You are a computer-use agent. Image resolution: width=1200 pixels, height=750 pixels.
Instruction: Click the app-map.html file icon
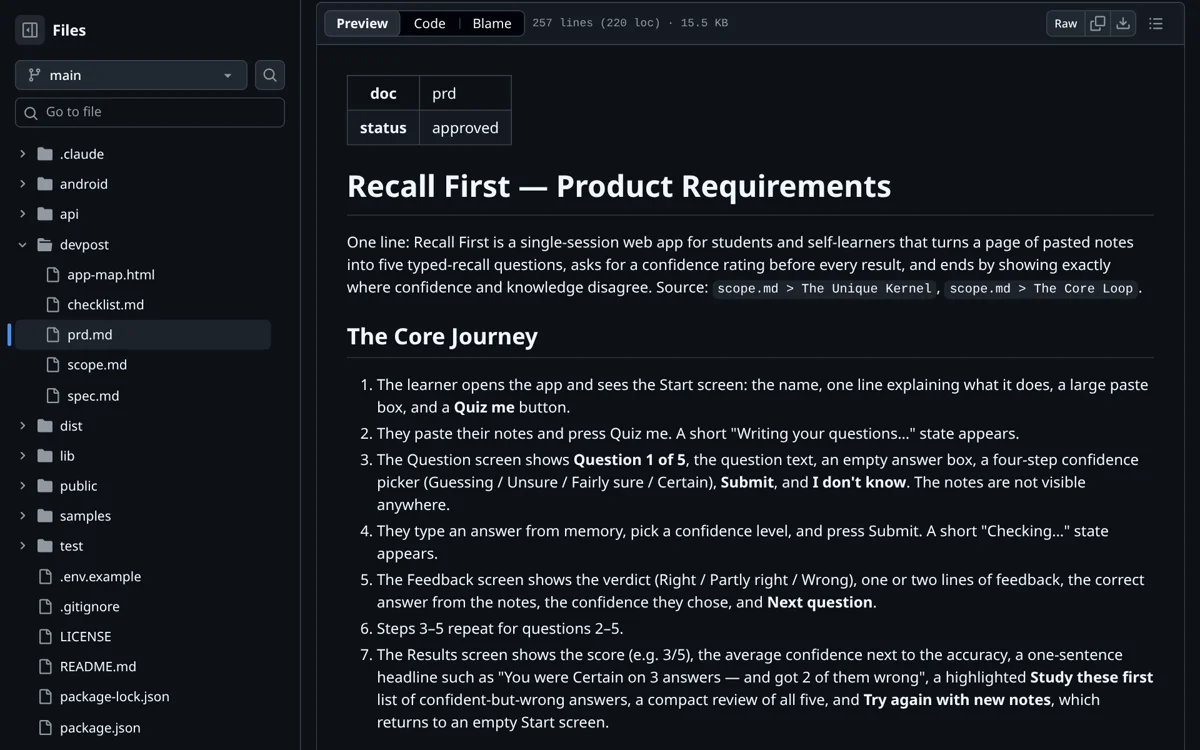coord(53,274)
